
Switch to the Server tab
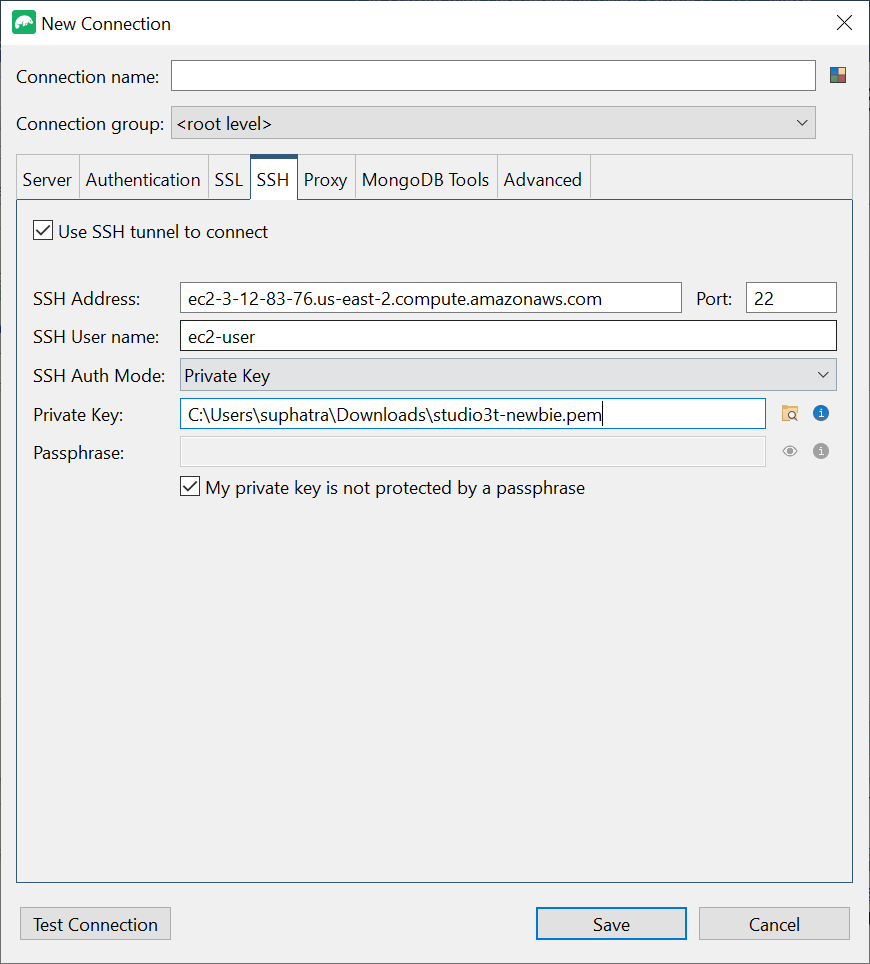(x=47, y=178)
